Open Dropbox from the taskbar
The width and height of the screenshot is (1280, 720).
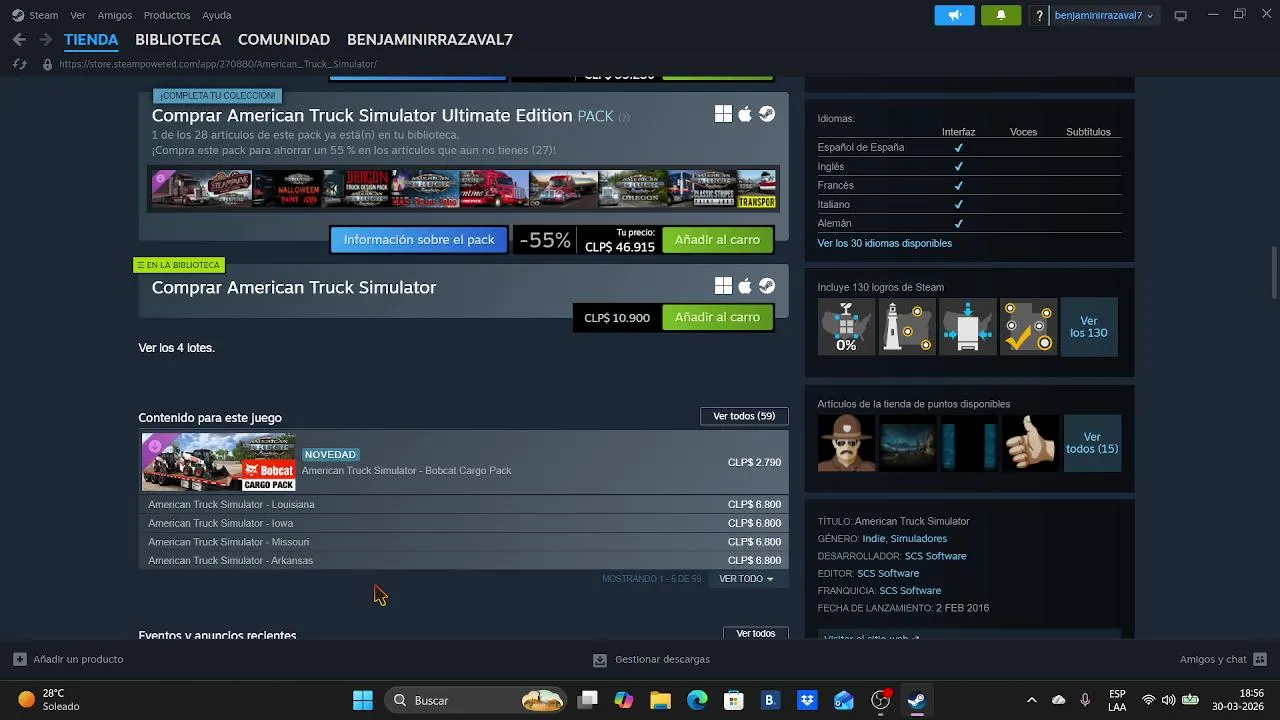pyautogui.click(x=807, y=700)
